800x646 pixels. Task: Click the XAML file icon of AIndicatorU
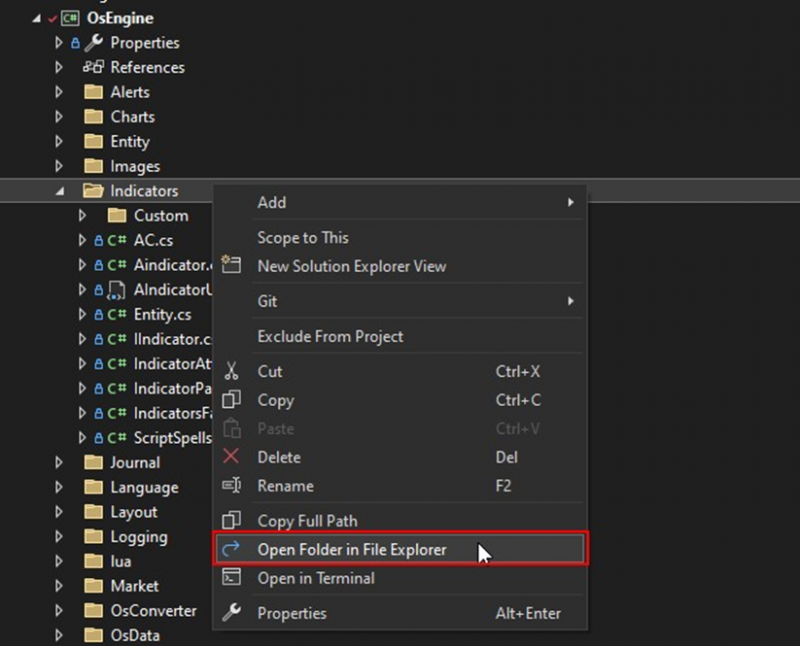pyautogui.click(x=116, y=290)
